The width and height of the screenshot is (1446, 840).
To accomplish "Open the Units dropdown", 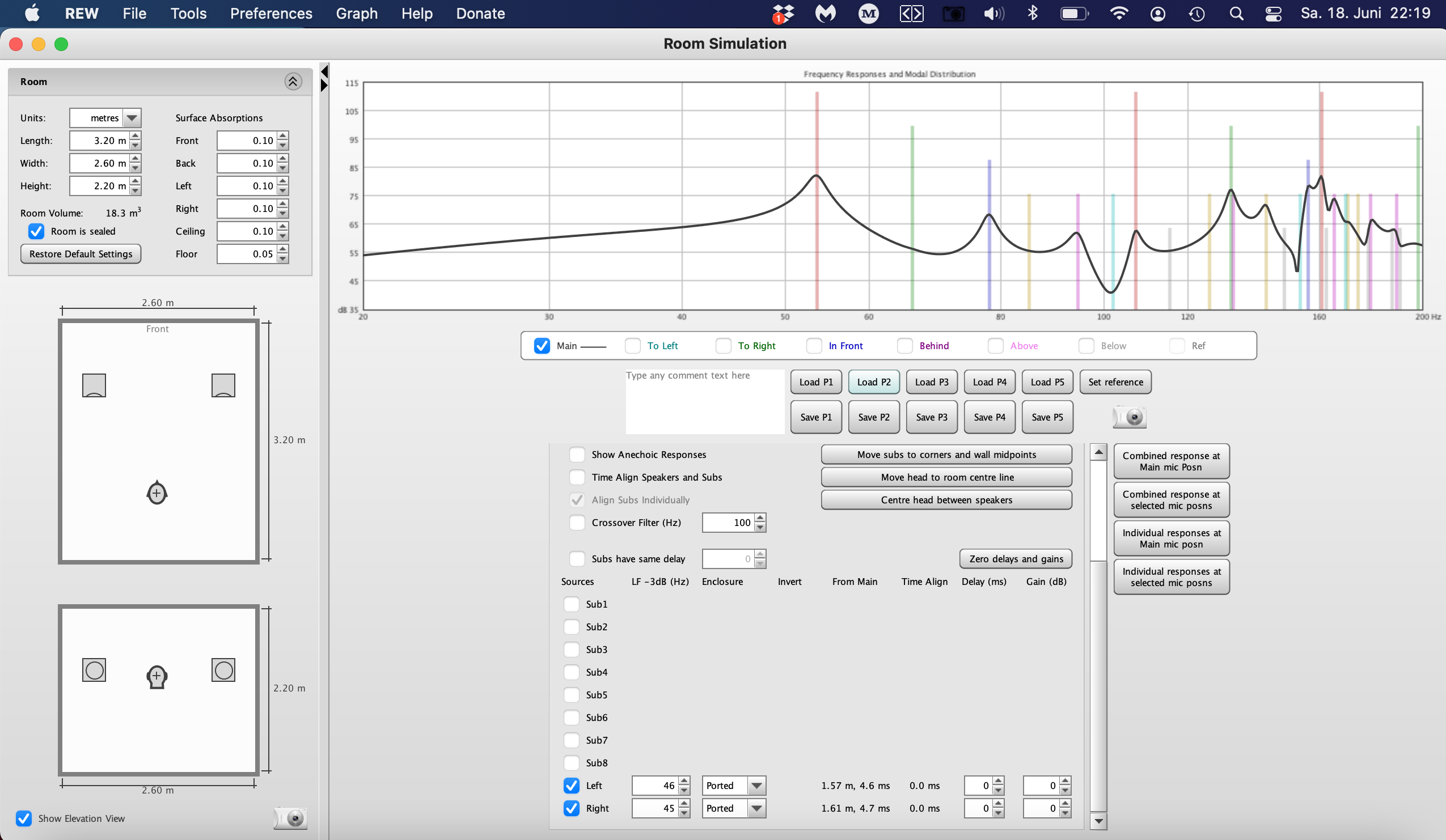I will click(132, 117).
